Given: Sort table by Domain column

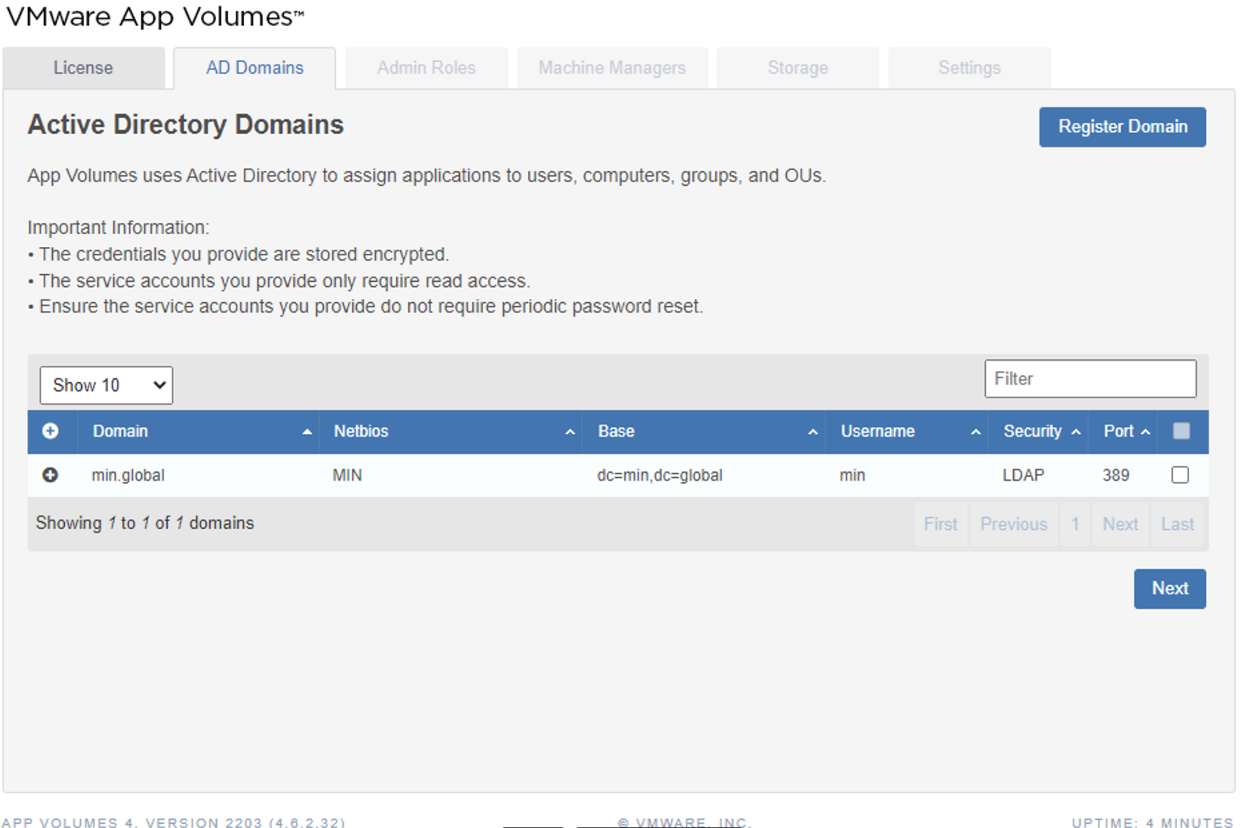Looking at the screenshot, I should coord(199,431).
